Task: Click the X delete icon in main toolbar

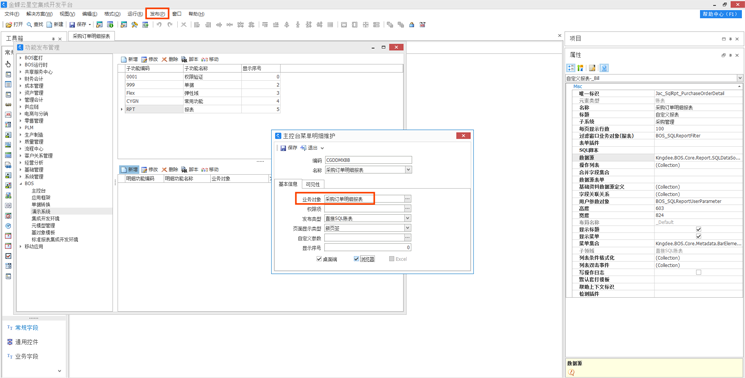Action: pyautogui.click(x=183, y=24)
